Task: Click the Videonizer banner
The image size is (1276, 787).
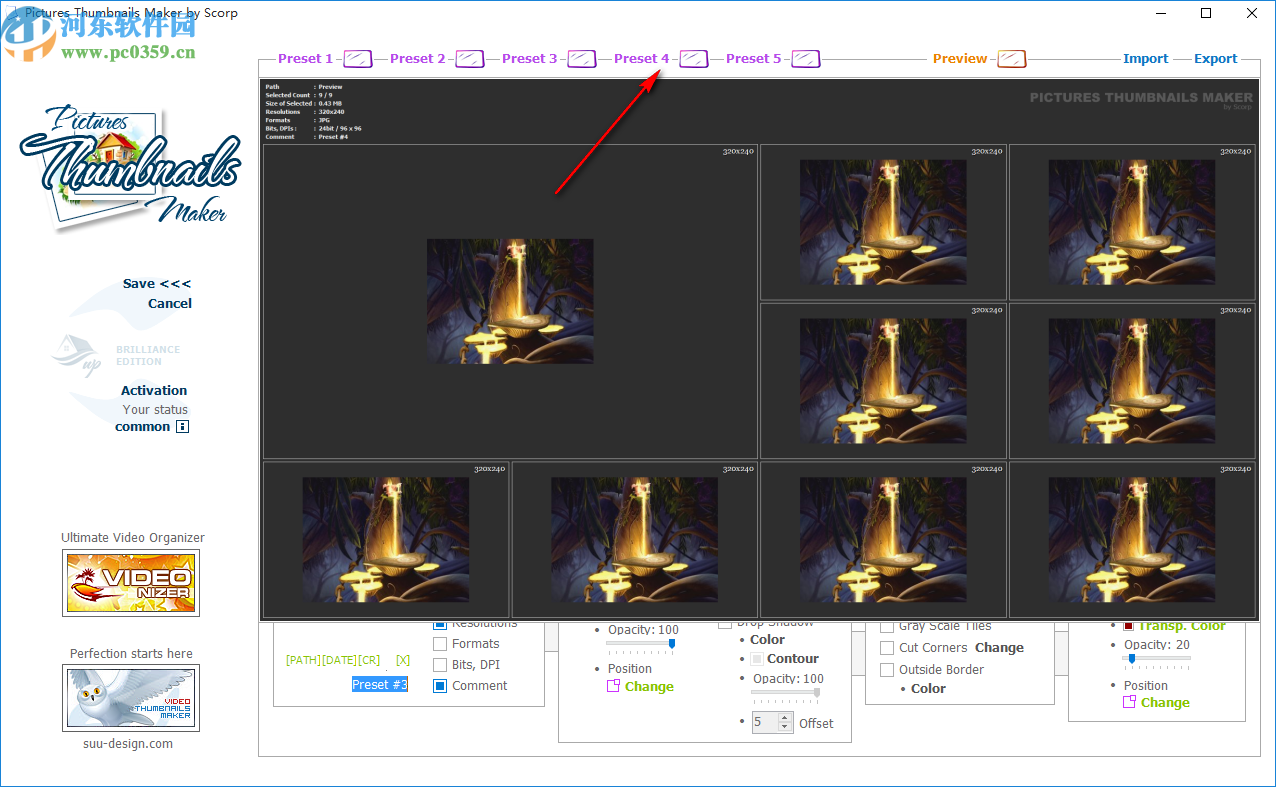Action: [x=130, y=583]
